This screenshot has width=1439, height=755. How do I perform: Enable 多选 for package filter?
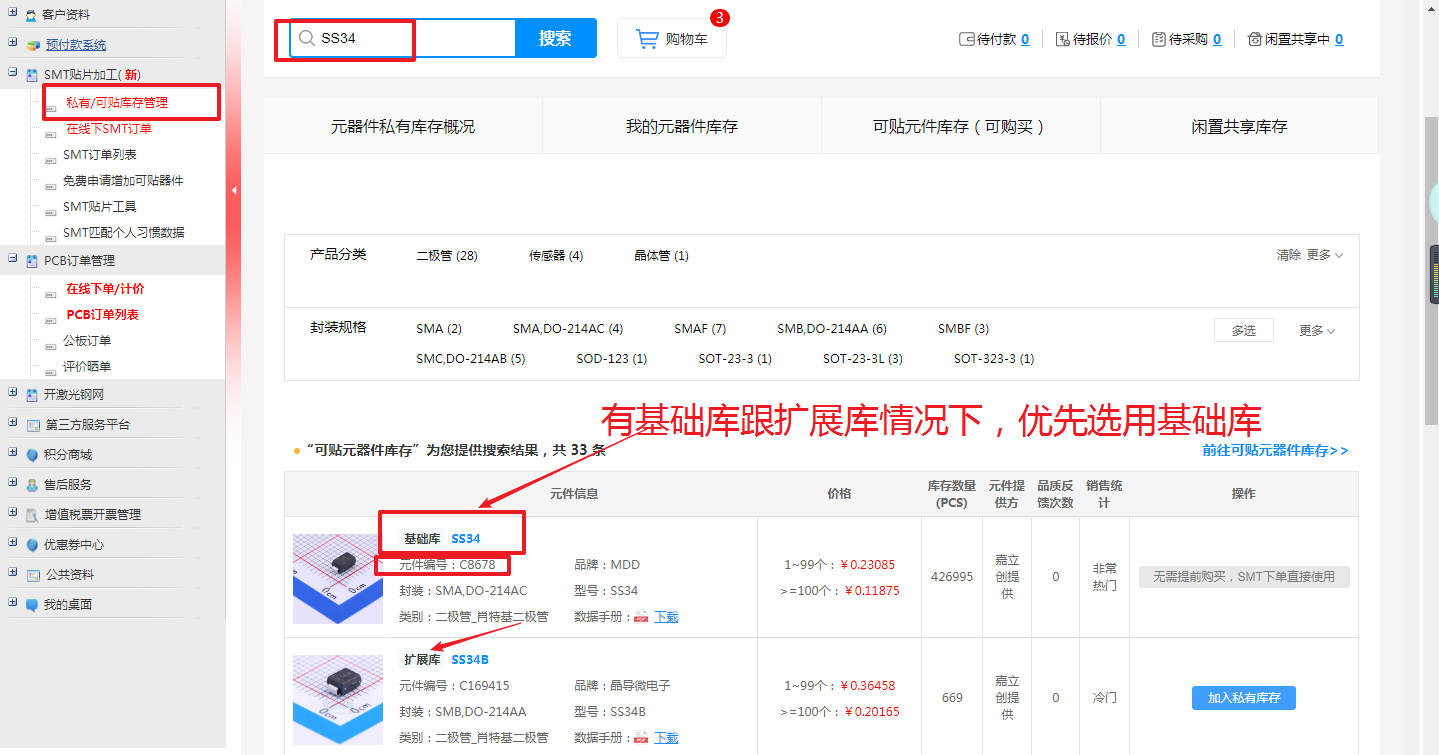point(1243,330)
